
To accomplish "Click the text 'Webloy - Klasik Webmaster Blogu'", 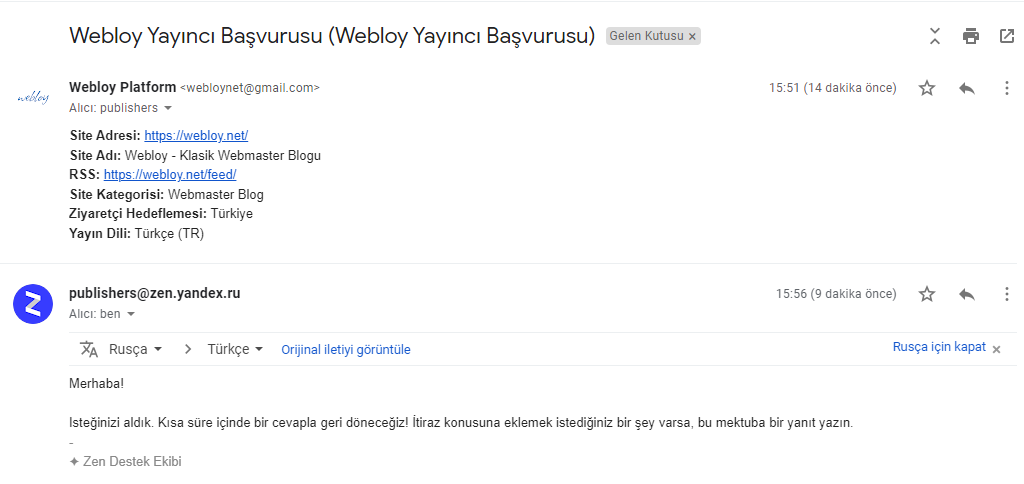I will pos(223,155).
